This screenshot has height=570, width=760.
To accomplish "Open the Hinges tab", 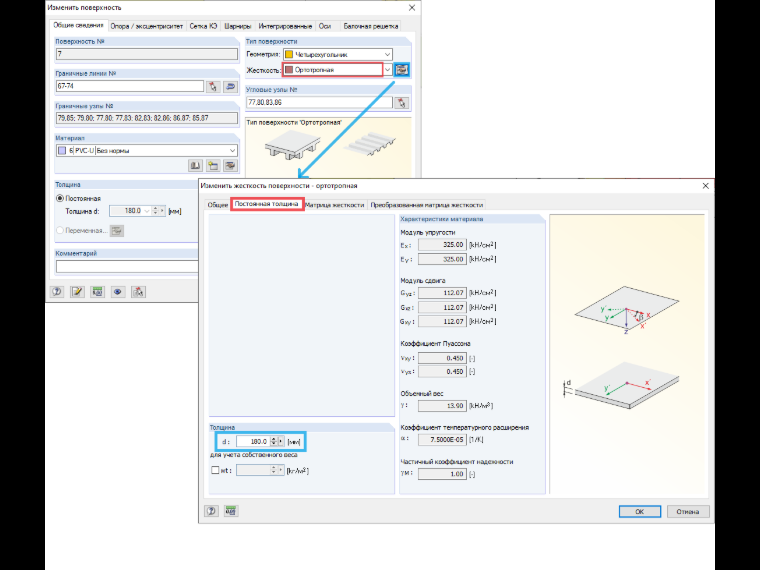I will pos(238,26).
